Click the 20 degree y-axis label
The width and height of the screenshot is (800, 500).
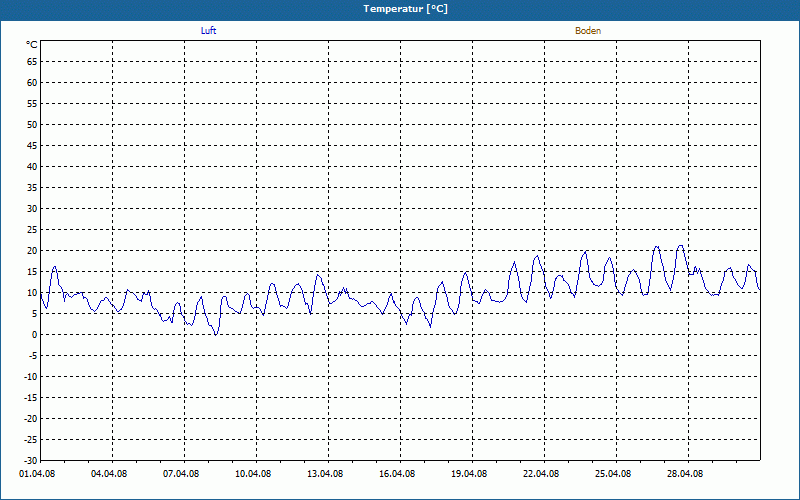click(x=31, y=251)
